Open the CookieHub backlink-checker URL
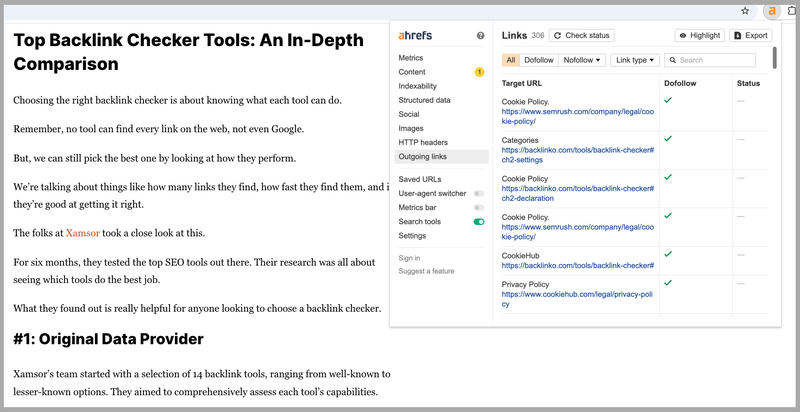 point(578,265)
